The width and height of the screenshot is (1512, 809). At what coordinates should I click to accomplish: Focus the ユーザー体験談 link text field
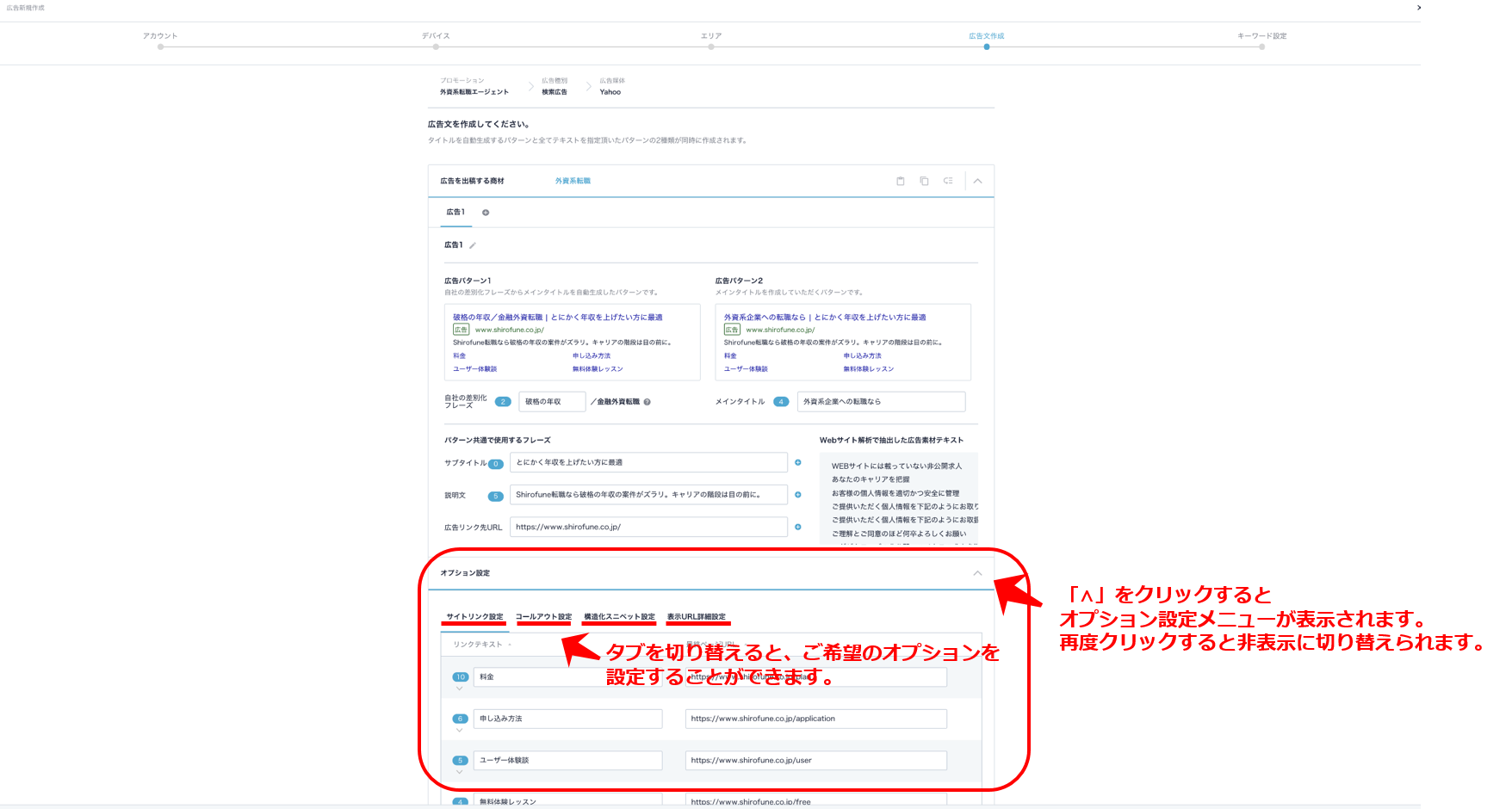[568, 761]
